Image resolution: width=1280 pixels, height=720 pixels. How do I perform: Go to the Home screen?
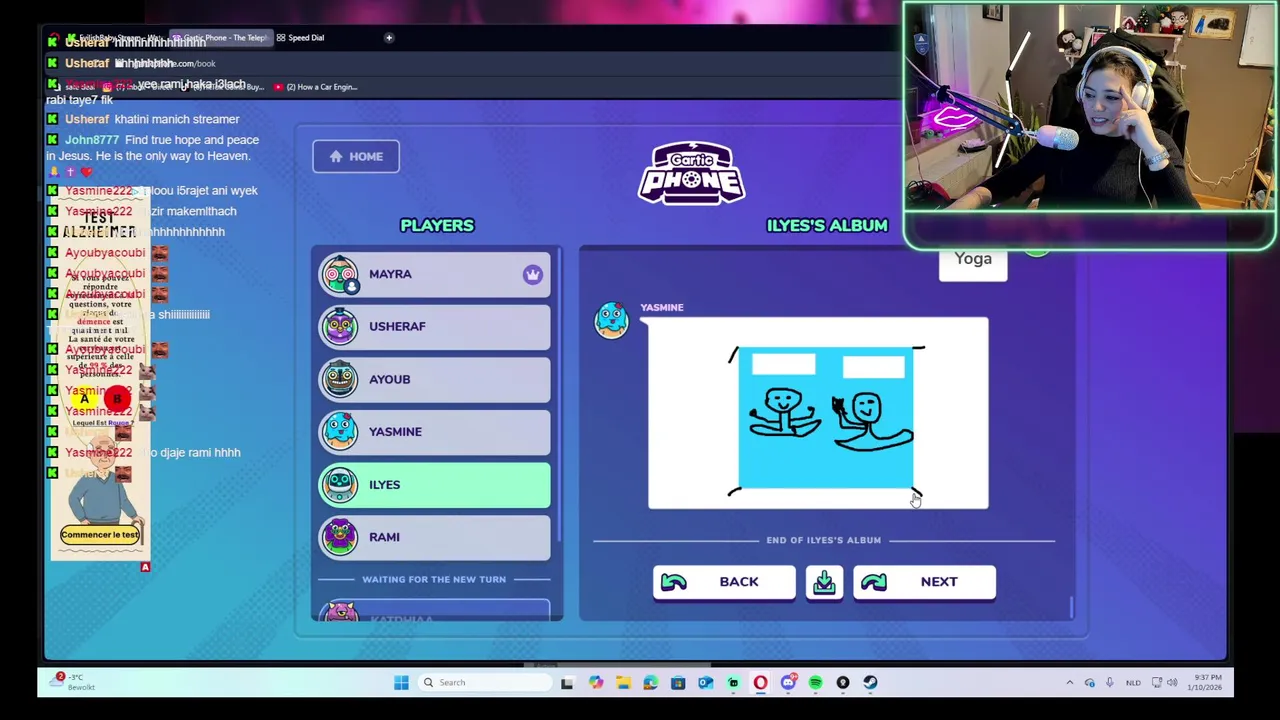click(356, 156)
